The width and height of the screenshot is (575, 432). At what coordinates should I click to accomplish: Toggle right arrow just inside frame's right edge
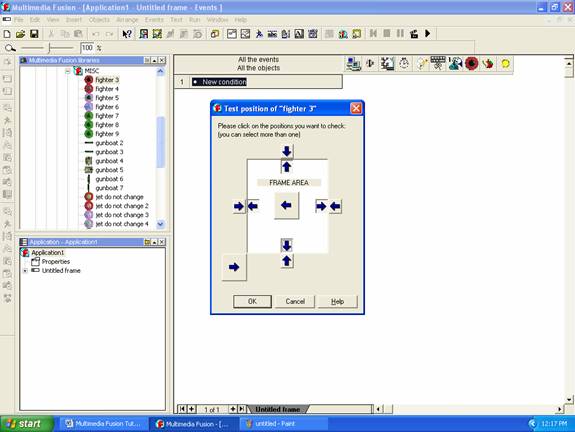[x=321, y=206]
